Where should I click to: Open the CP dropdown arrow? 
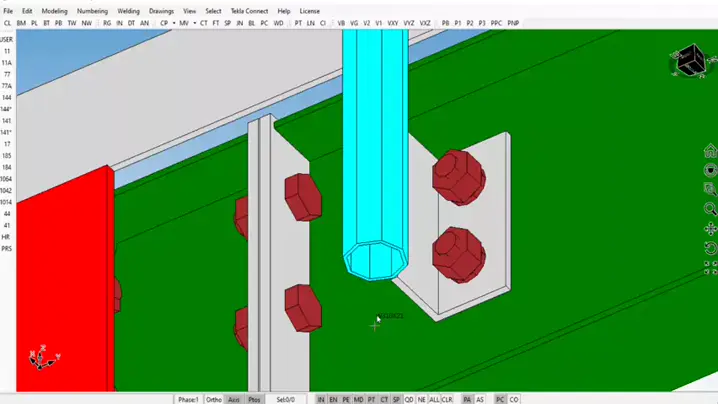(x=173, y=22)
